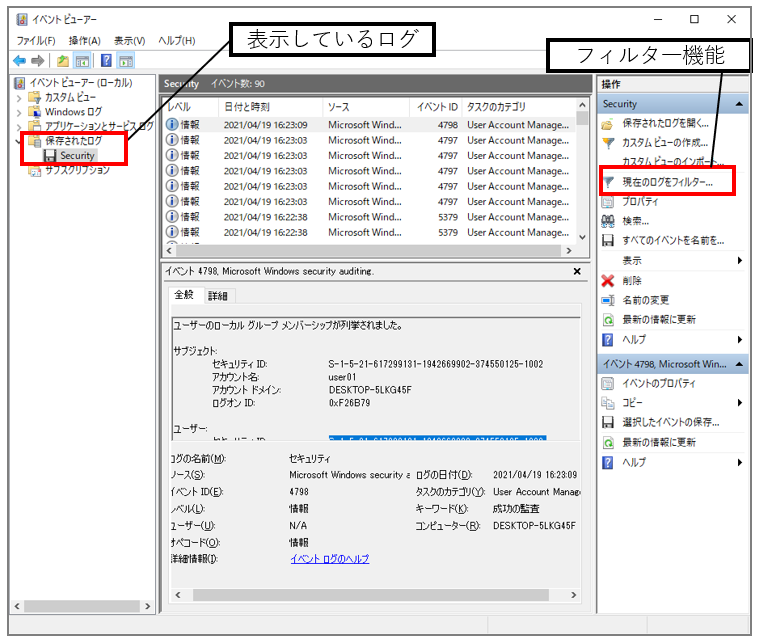Open log Properties (プロパティ) action
Screen dimensions: 759x641
tap(640, 201)
